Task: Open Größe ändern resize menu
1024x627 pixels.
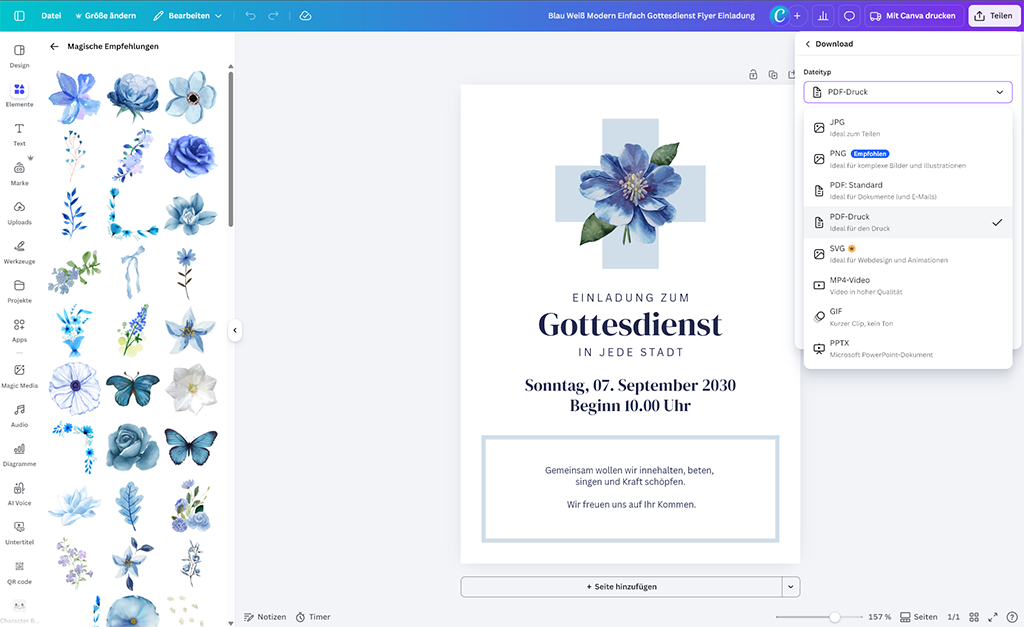Action: [105, 16]
